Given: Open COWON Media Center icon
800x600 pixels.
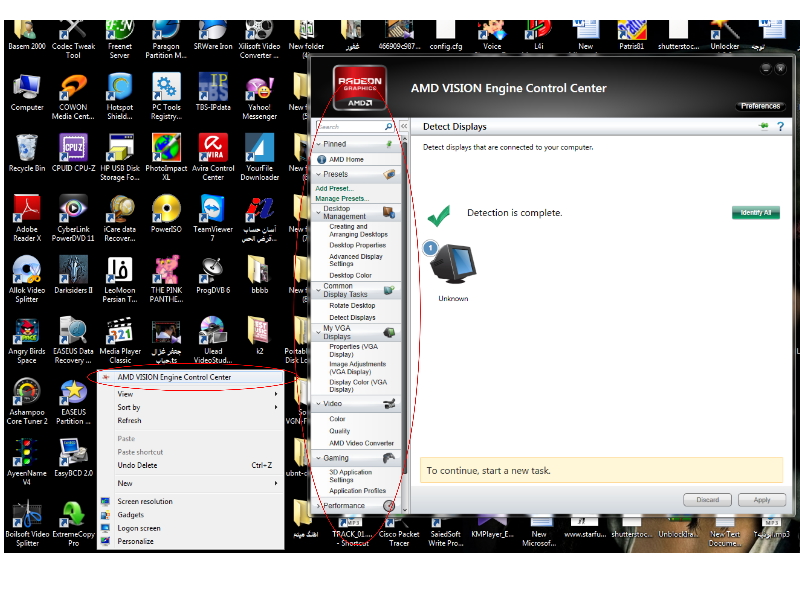Looking at the screenshot, I should tap(73, 97).
